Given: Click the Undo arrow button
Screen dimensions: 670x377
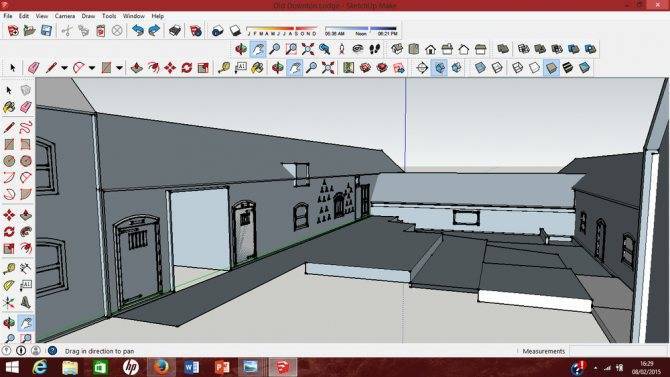Looking at the screenshot, I should 137,31.
